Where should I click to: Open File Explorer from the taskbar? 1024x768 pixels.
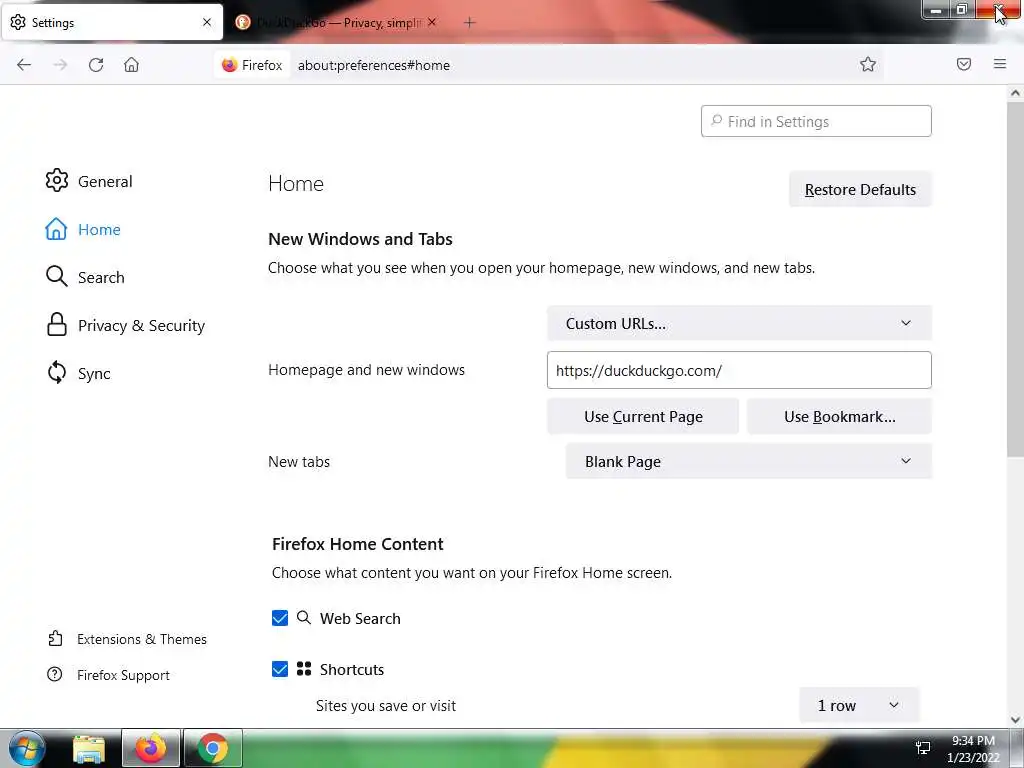(89, 749)
